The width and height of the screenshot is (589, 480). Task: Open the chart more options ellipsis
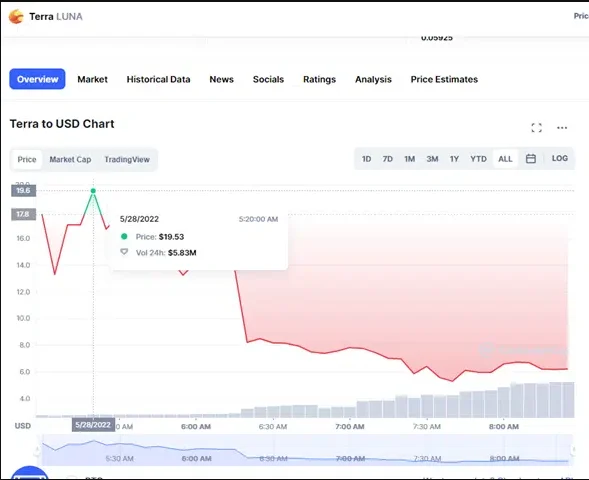point(562,128)
